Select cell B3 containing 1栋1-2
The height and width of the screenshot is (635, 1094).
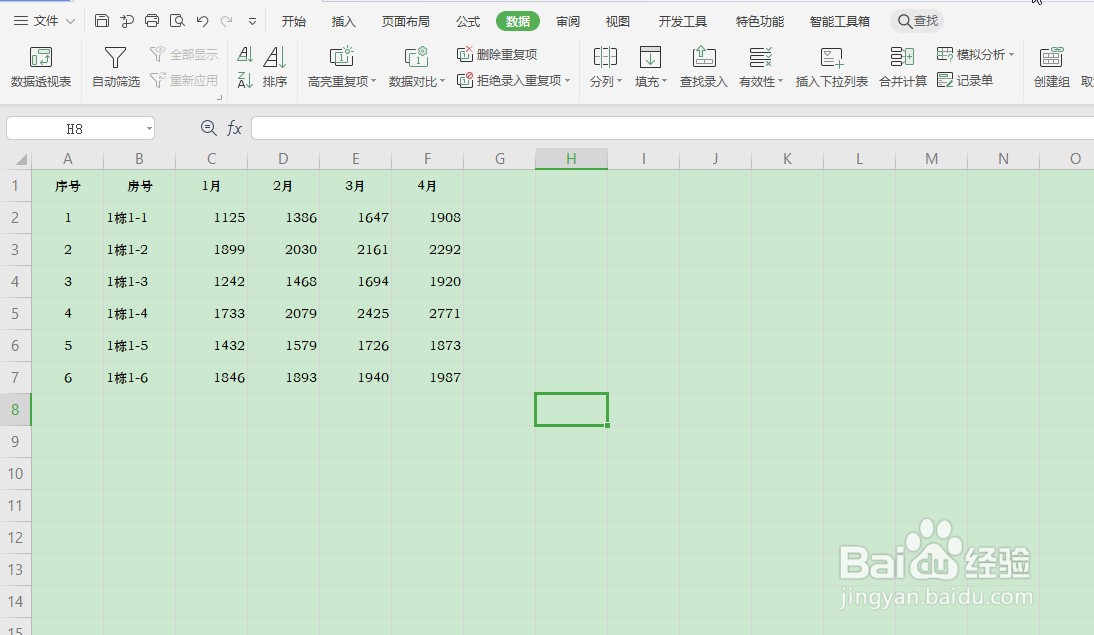(139, 249)
